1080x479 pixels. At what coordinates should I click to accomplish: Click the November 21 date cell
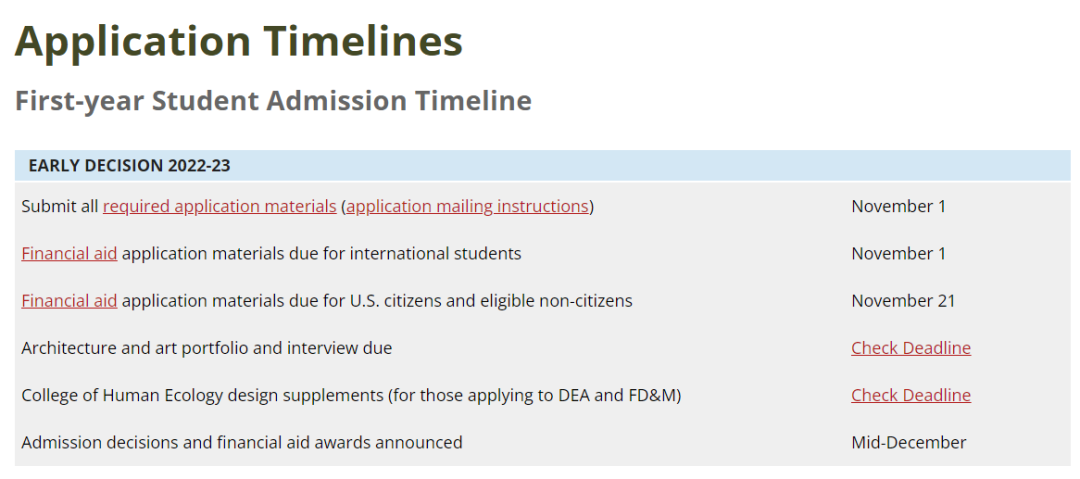[903, 300]
